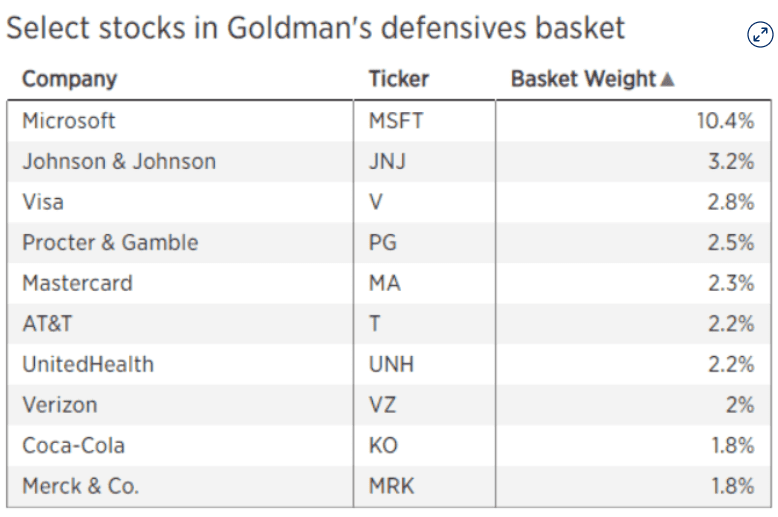Click the Mastercard company name
Image resolution: width=778 pixels, height=517 pixels.
(77, 283)
